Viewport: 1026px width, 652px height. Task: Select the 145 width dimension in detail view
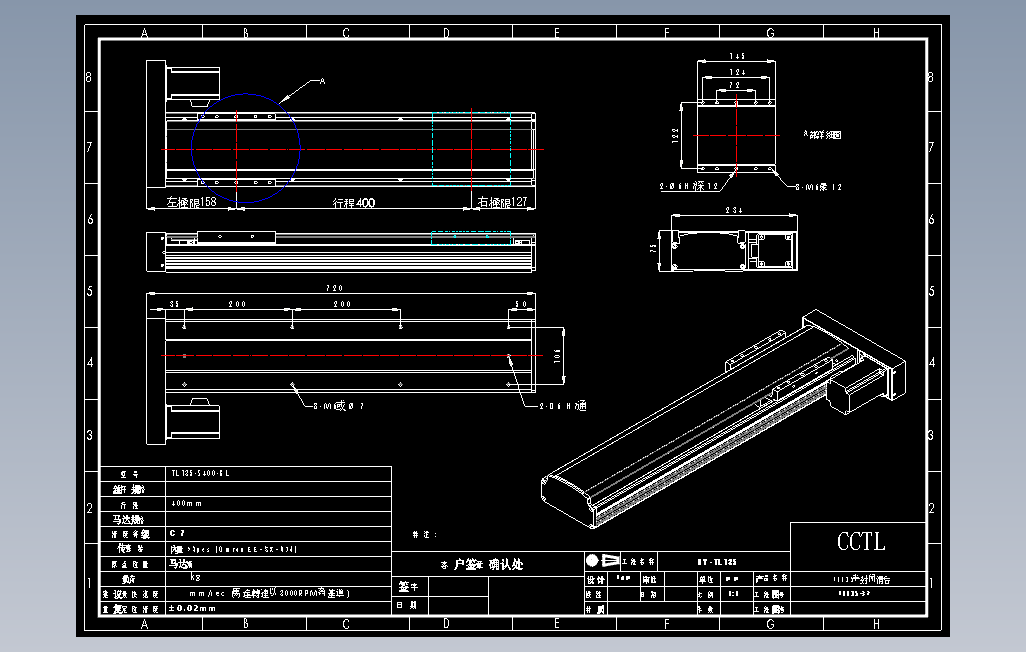(737, 56)
